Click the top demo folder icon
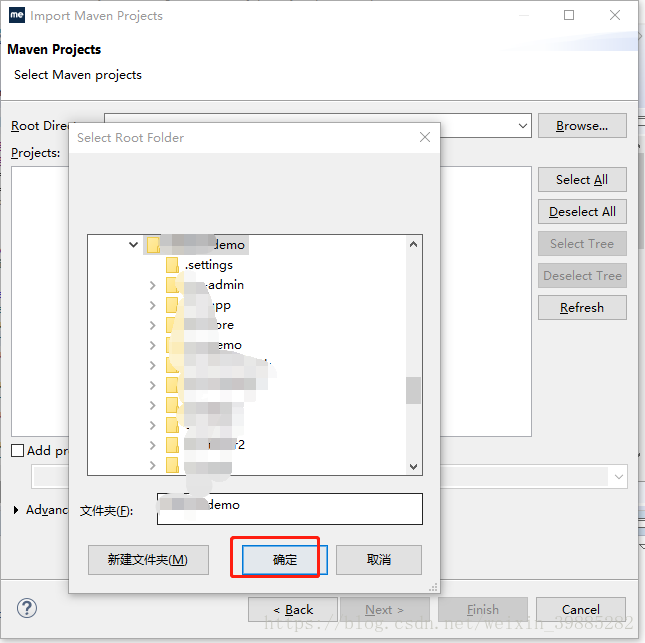Viewport: 645px width, 643px height. coord(153,245)
